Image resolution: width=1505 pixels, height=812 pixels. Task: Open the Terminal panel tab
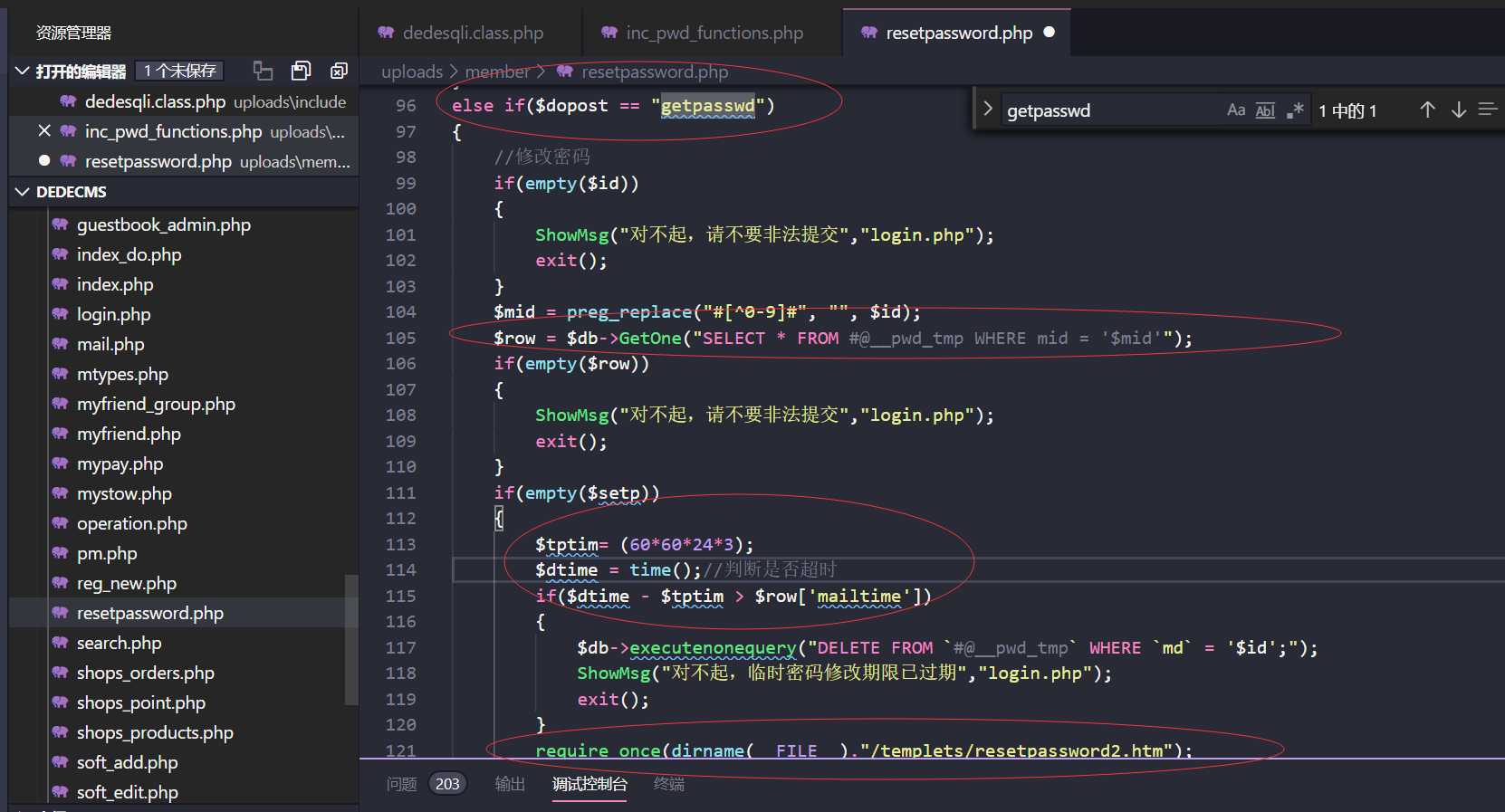[x=669, y=784]
